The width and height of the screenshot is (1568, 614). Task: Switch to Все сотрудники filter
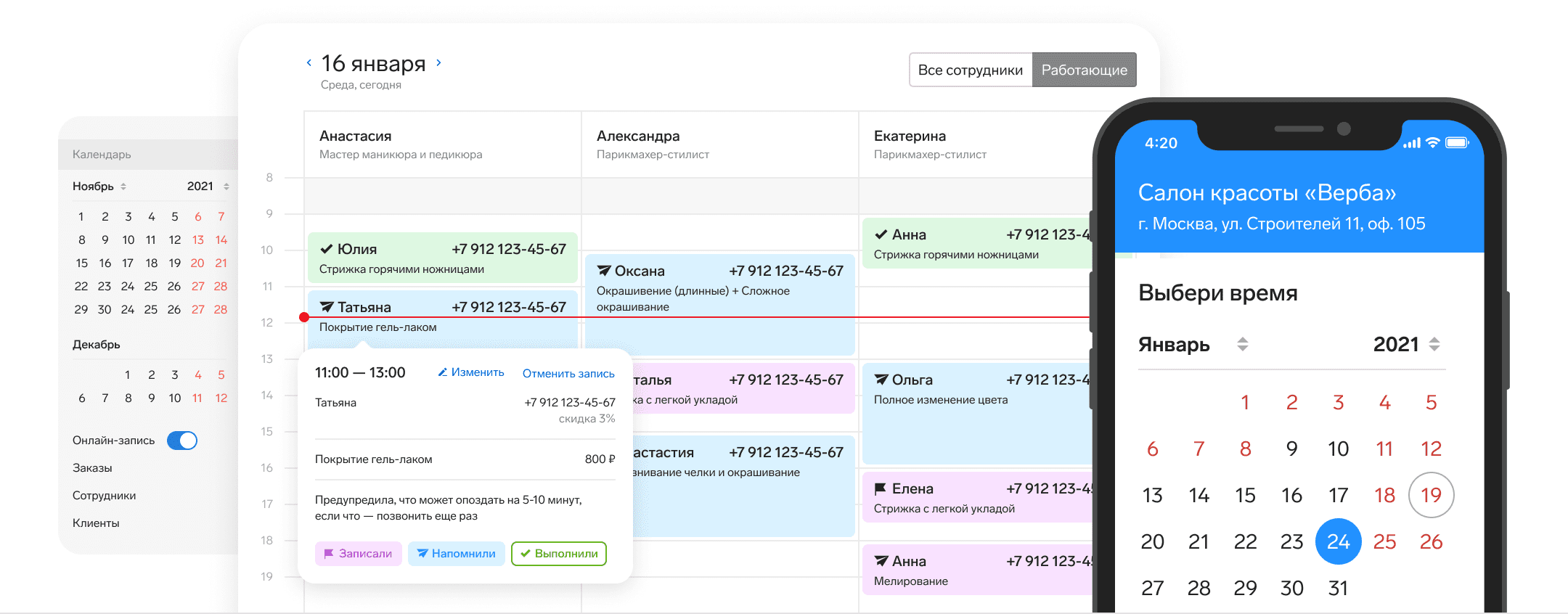(970, 70)
